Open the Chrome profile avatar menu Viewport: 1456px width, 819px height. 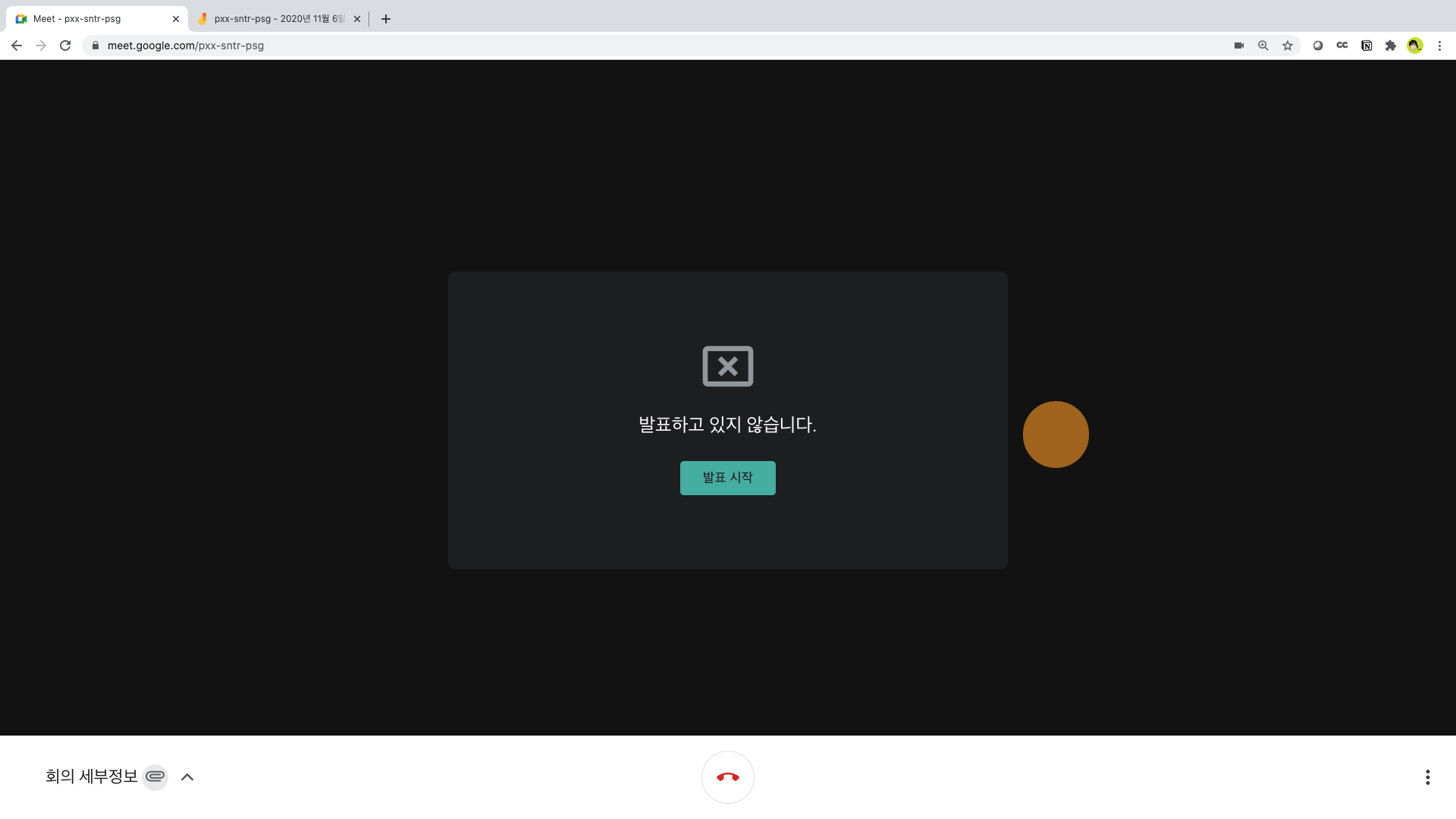(x=1415, y=45)
